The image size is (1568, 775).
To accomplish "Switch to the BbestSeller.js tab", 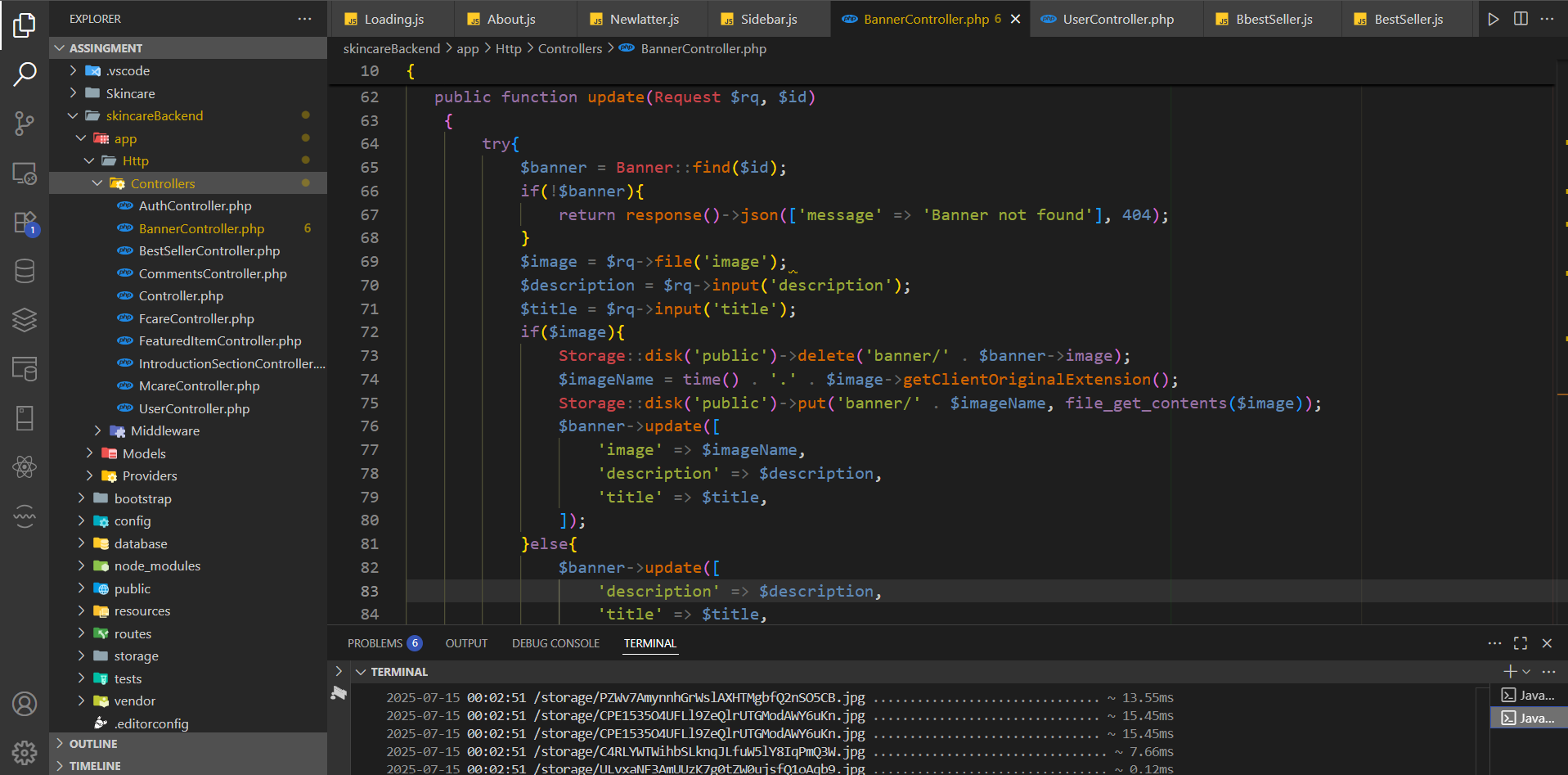I will 1273,19.
